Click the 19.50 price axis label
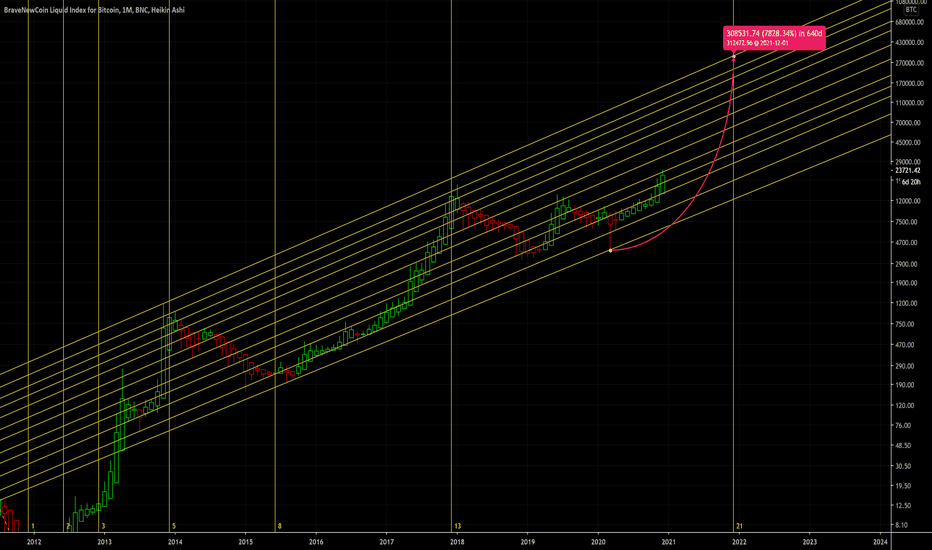The image size is (932, 550). pyautogui.click(x=904, y=486)
